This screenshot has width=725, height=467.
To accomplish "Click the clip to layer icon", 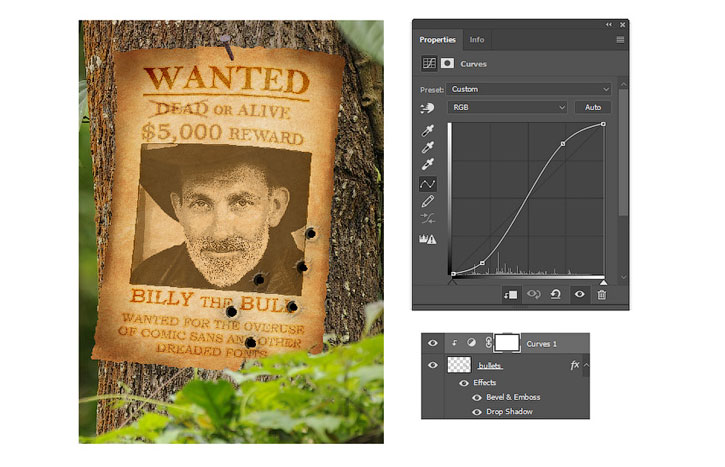I will coord(510,295).
